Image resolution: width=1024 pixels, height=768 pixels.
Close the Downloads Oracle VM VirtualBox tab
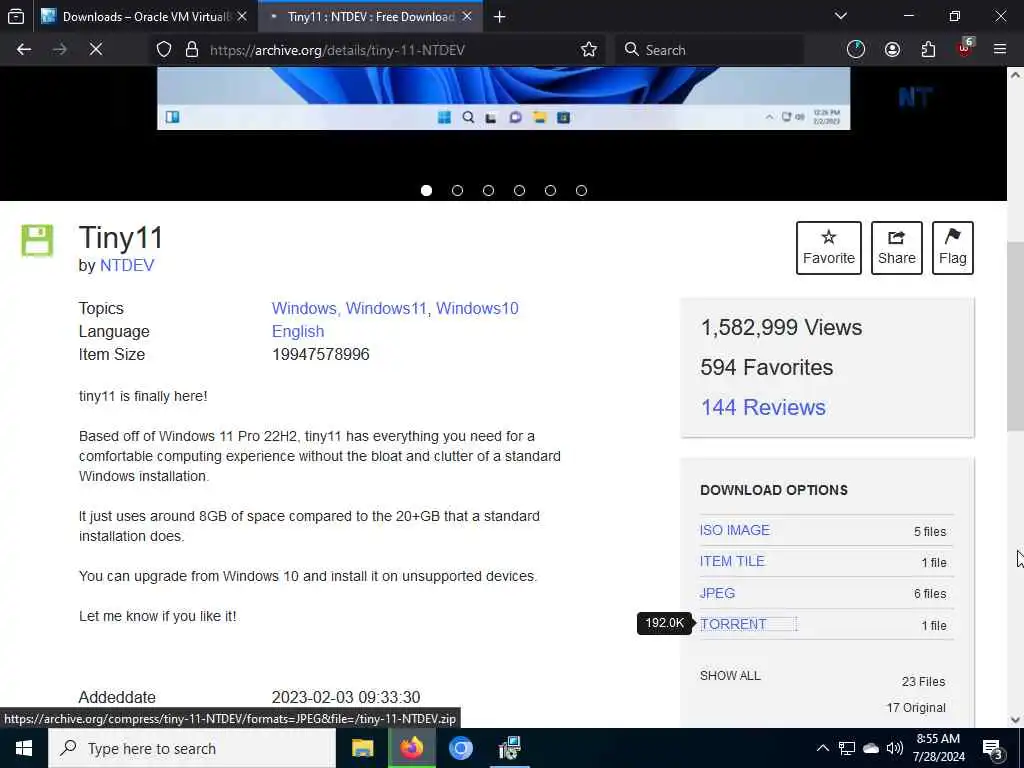pyautogui.click(x=242, y=17)
